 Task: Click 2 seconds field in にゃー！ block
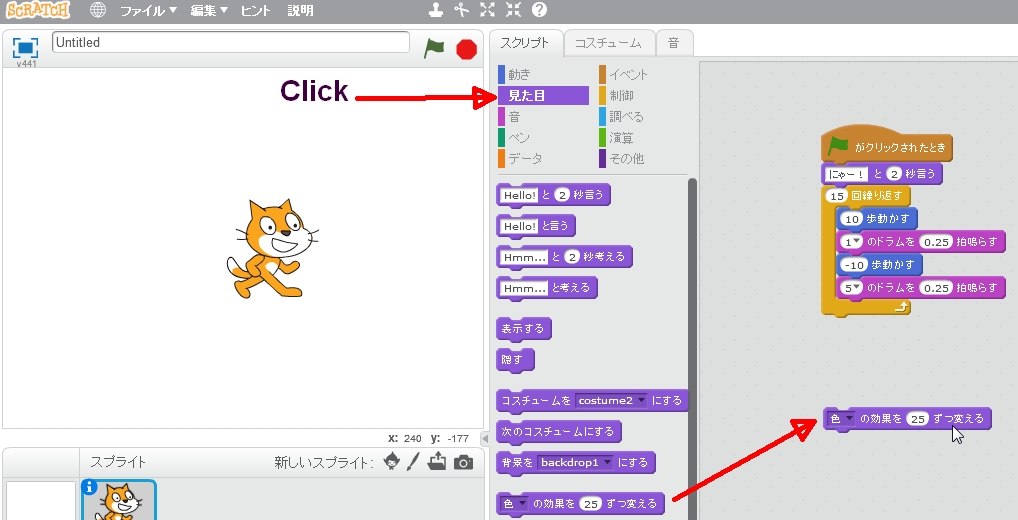click(893, 174)
